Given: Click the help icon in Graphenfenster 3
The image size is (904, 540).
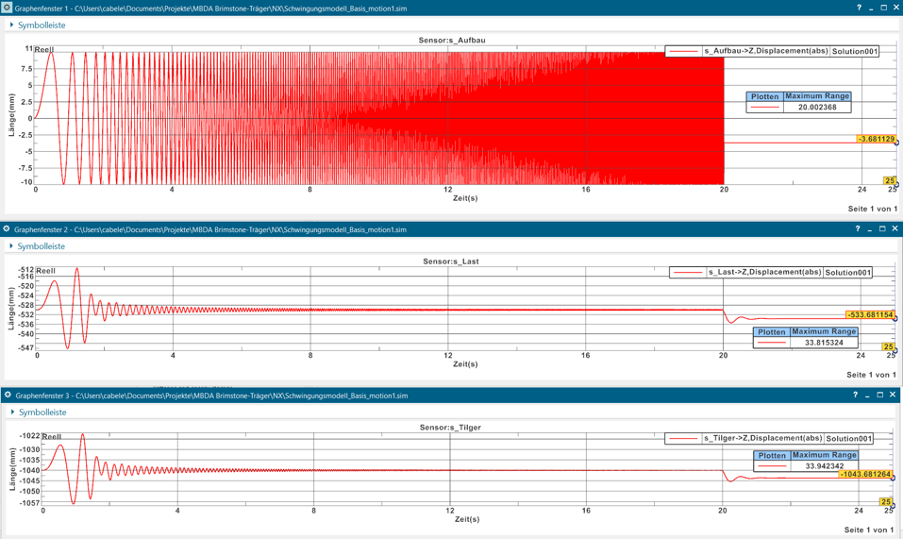Looking at the screenshot, I should click(x=858, y=395).
